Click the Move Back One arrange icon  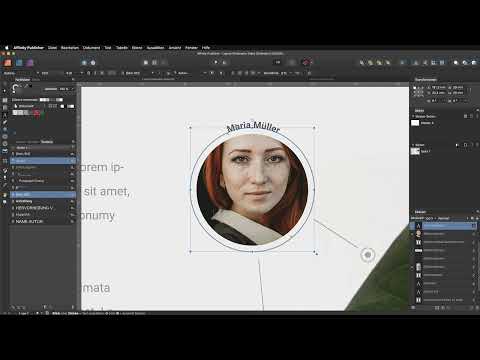(370, 62)
